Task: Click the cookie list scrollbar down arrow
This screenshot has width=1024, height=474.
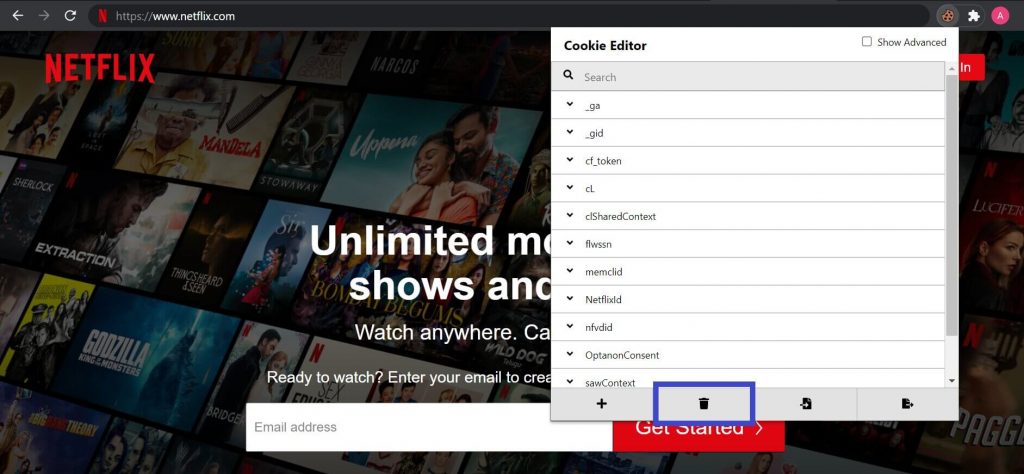Action: pyautogui.click(x=951, y=380)
